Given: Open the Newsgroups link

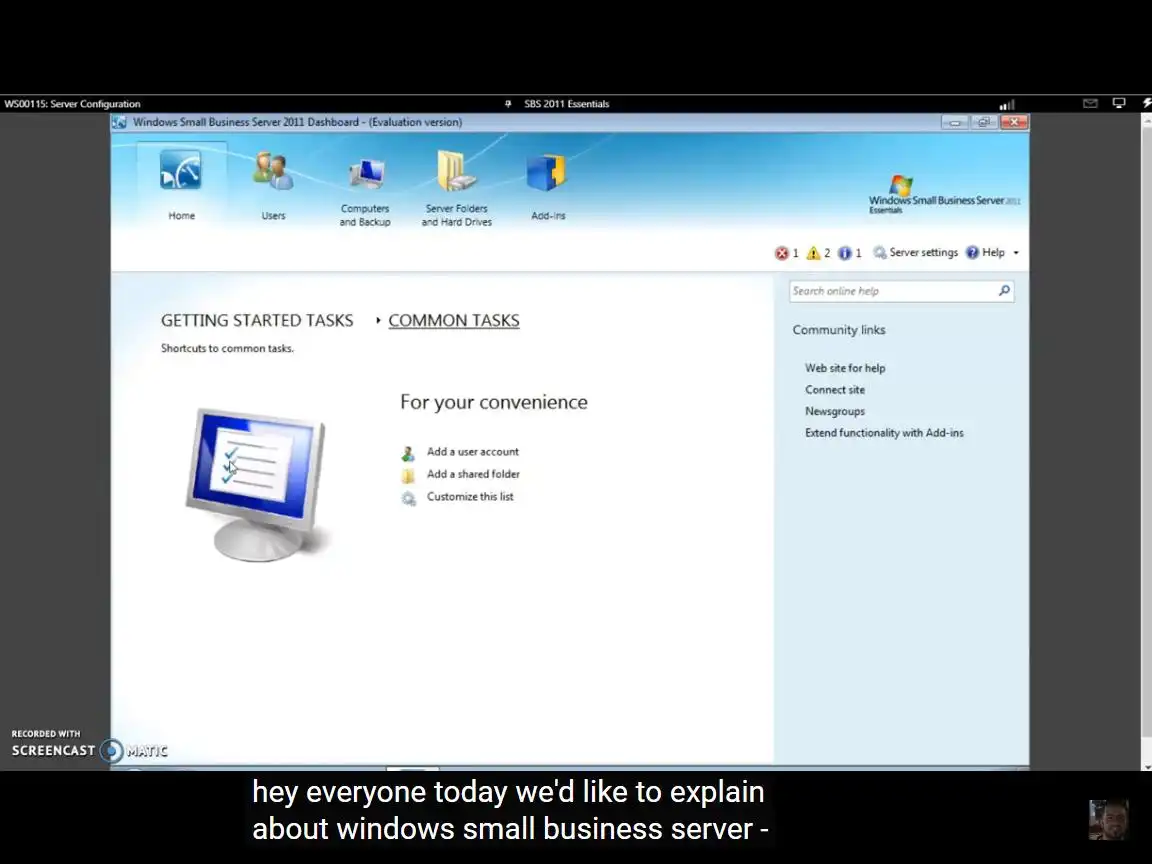Looking at the screenshot, I should coord(835,411).
